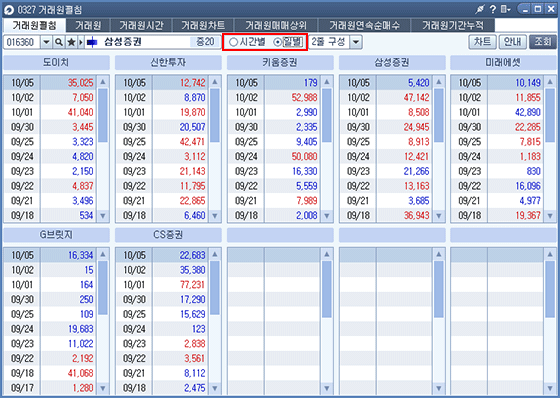Select 도이치 value 35,025
The width and height of the screenshot is (560, 398).
point(80,83)
